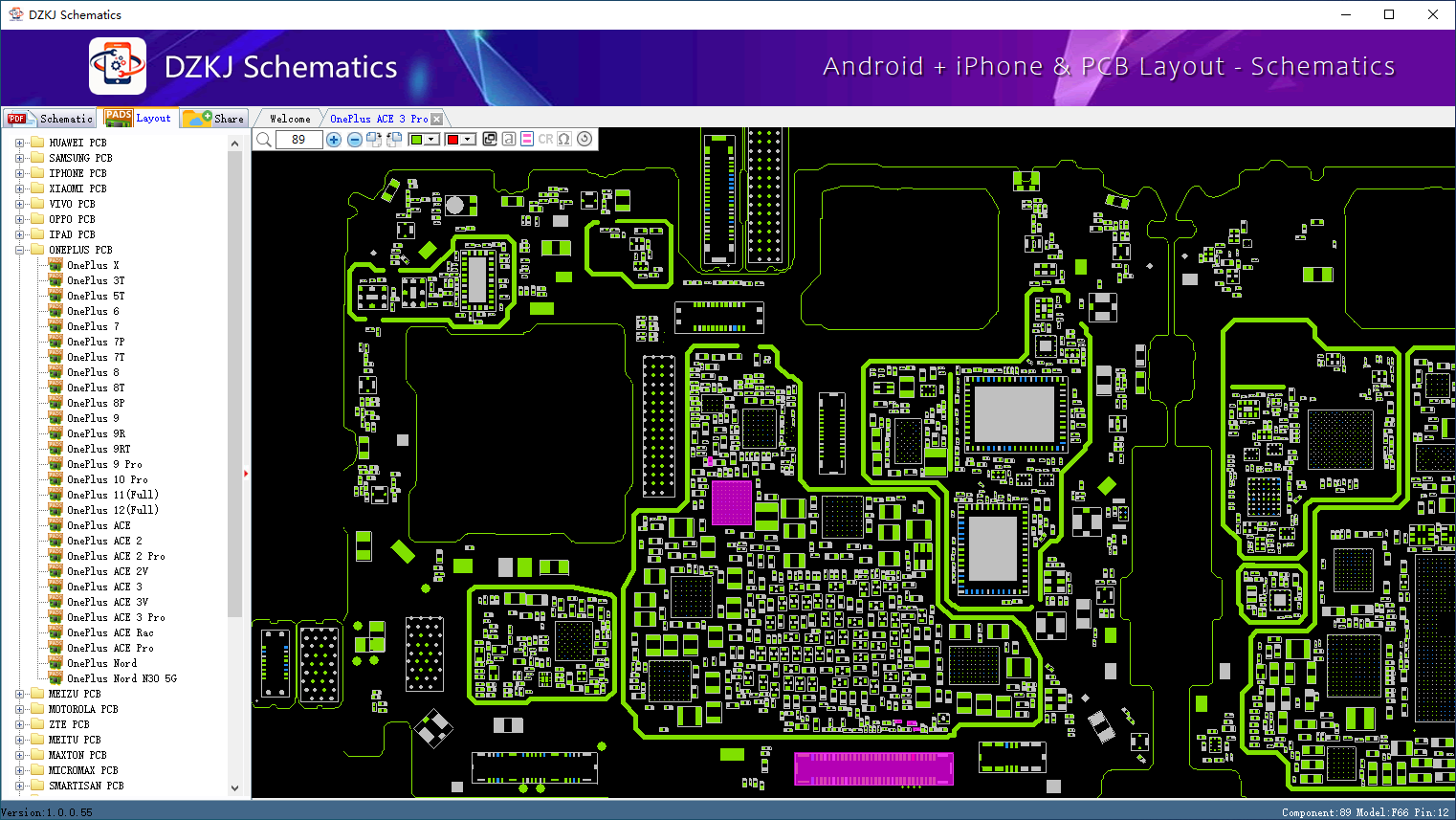Select OnePlus 9 Pro entry

pos(104,464)
